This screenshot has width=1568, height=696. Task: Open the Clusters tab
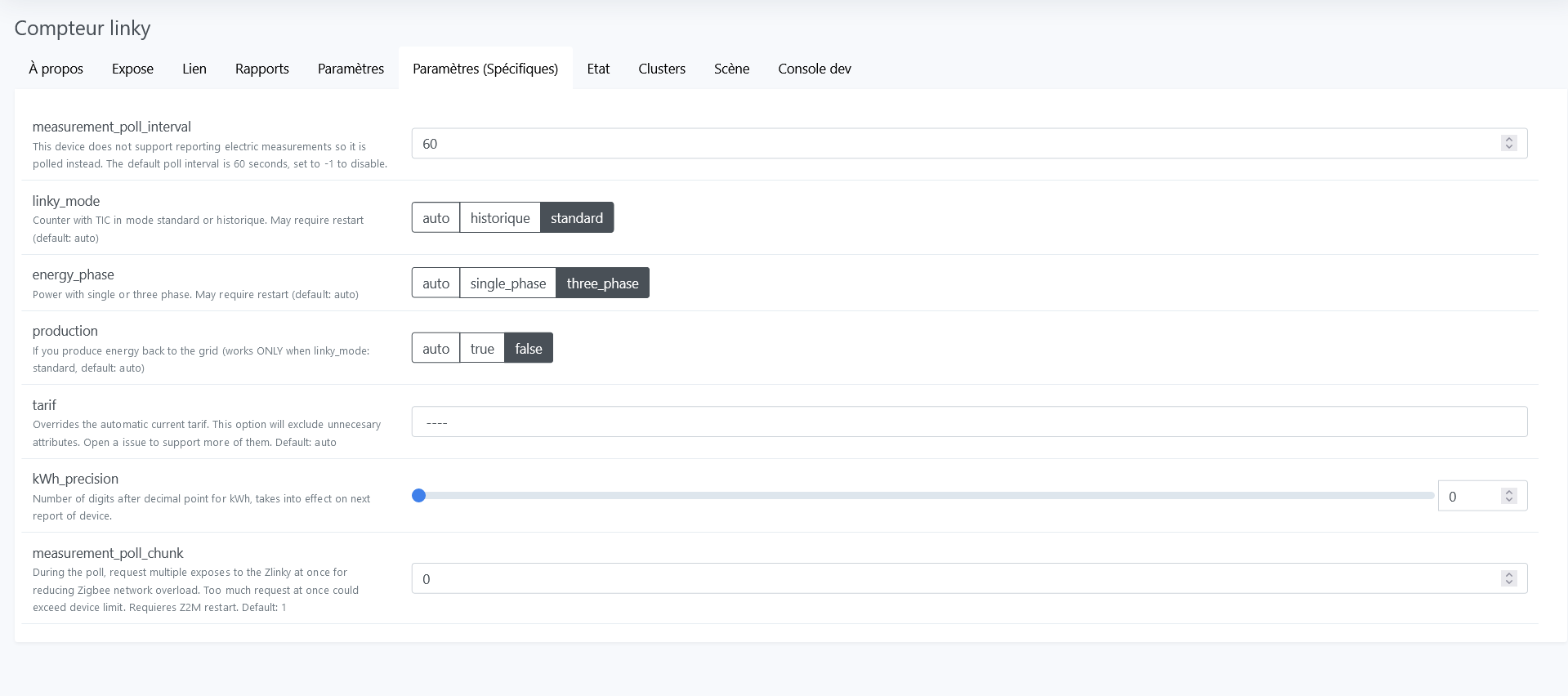click(661, 69)
